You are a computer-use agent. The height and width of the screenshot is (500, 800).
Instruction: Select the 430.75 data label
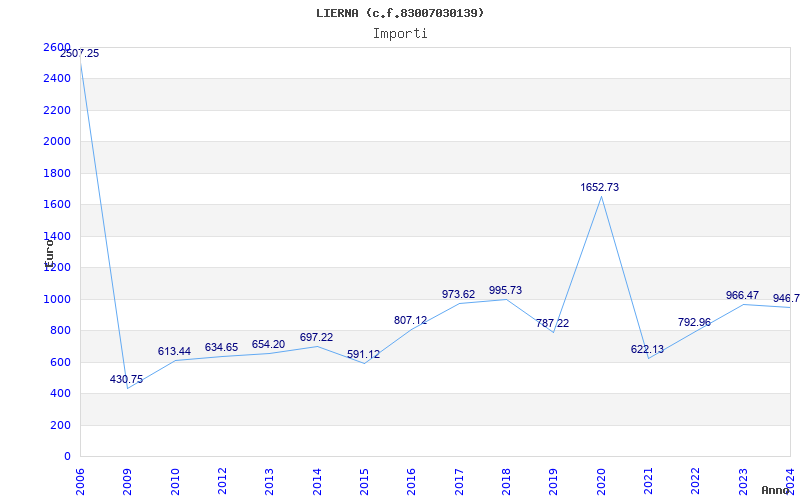pos(127,380)
